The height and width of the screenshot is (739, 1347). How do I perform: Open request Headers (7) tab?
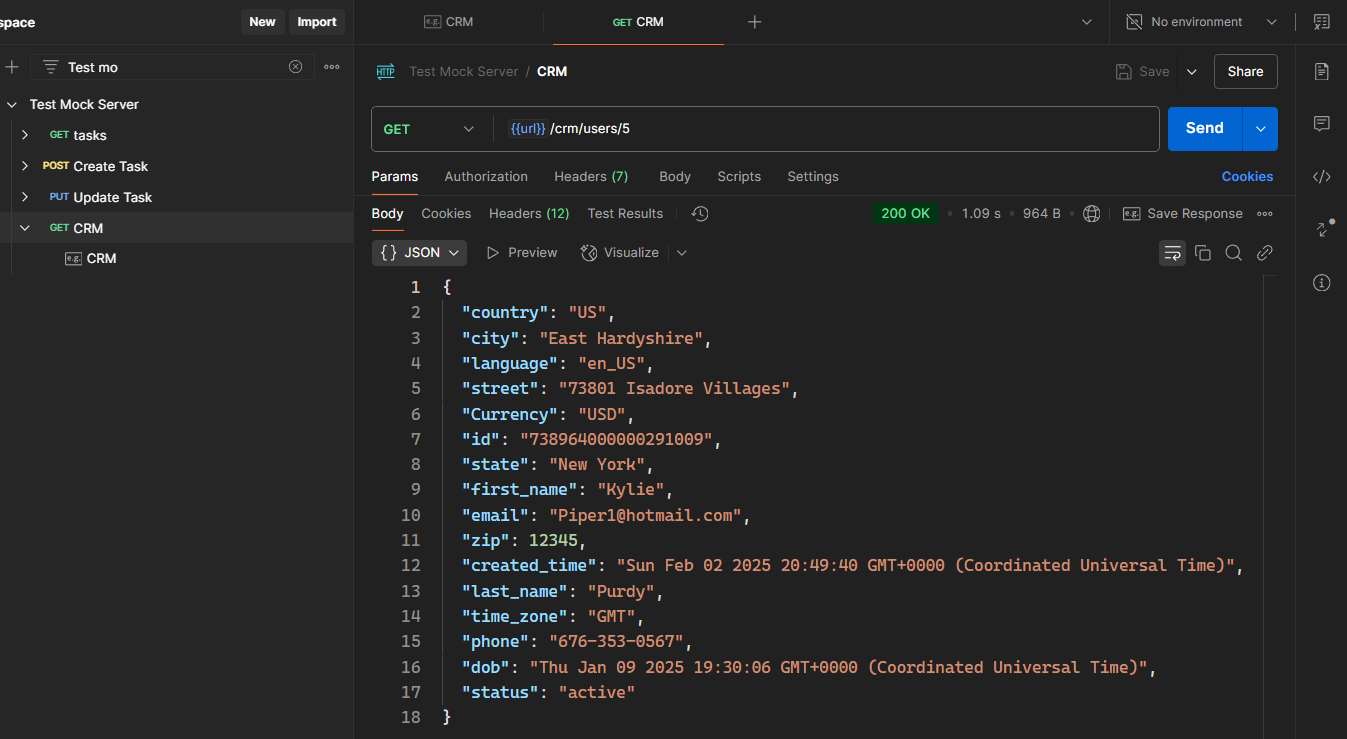pyautogui.click(x=591, y=177)
